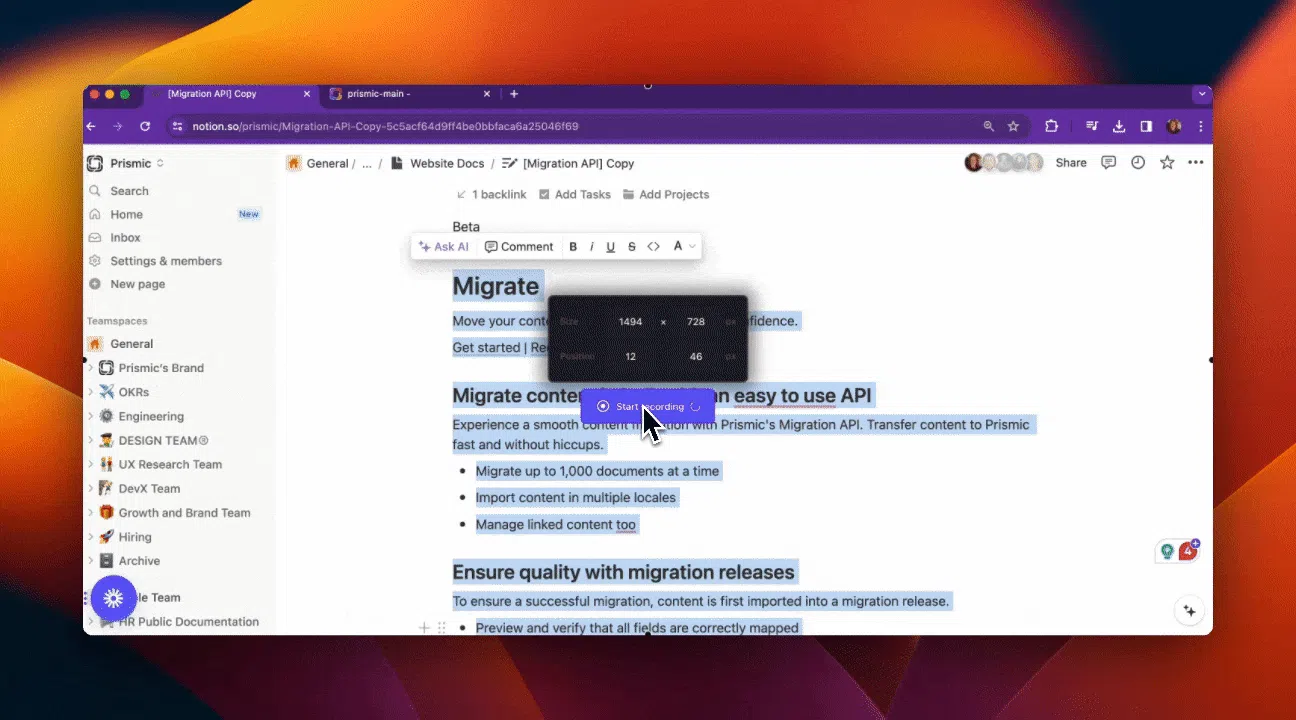Open the 1 backlink link
1296x720 pixels.
(497, 194)
